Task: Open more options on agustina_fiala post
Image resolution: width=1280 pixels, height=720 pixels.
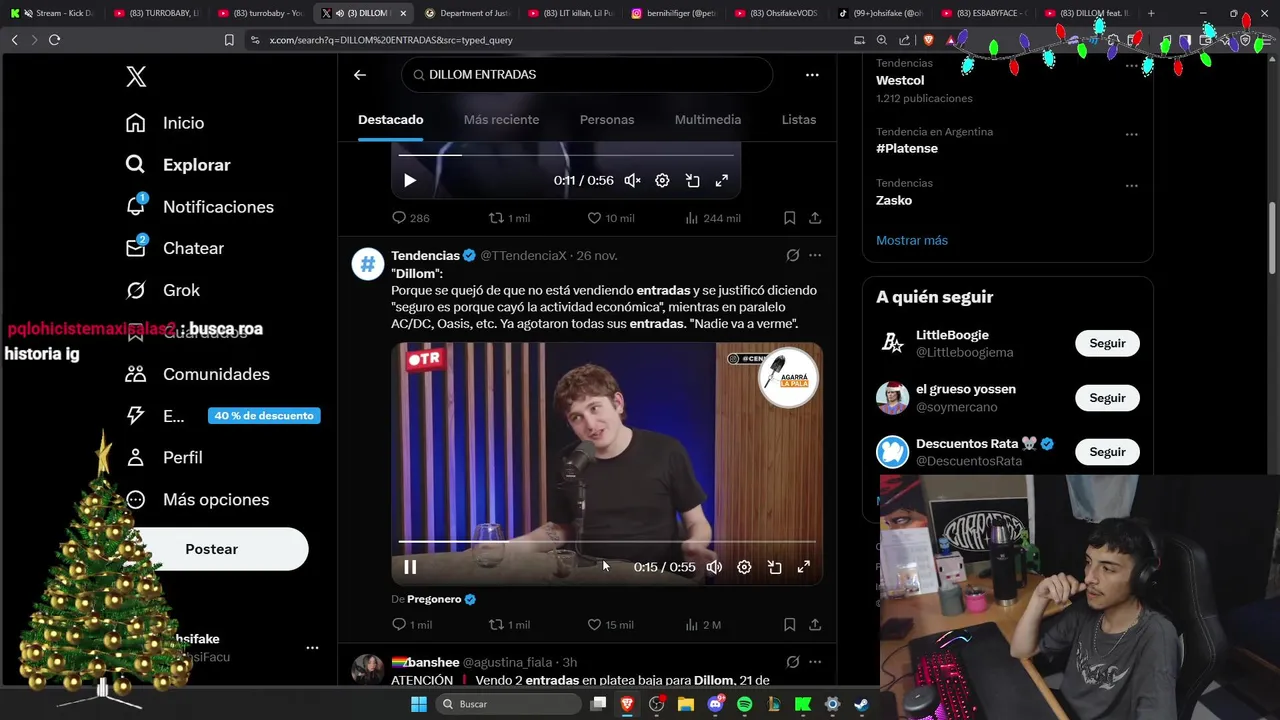Action: (815, 662)
